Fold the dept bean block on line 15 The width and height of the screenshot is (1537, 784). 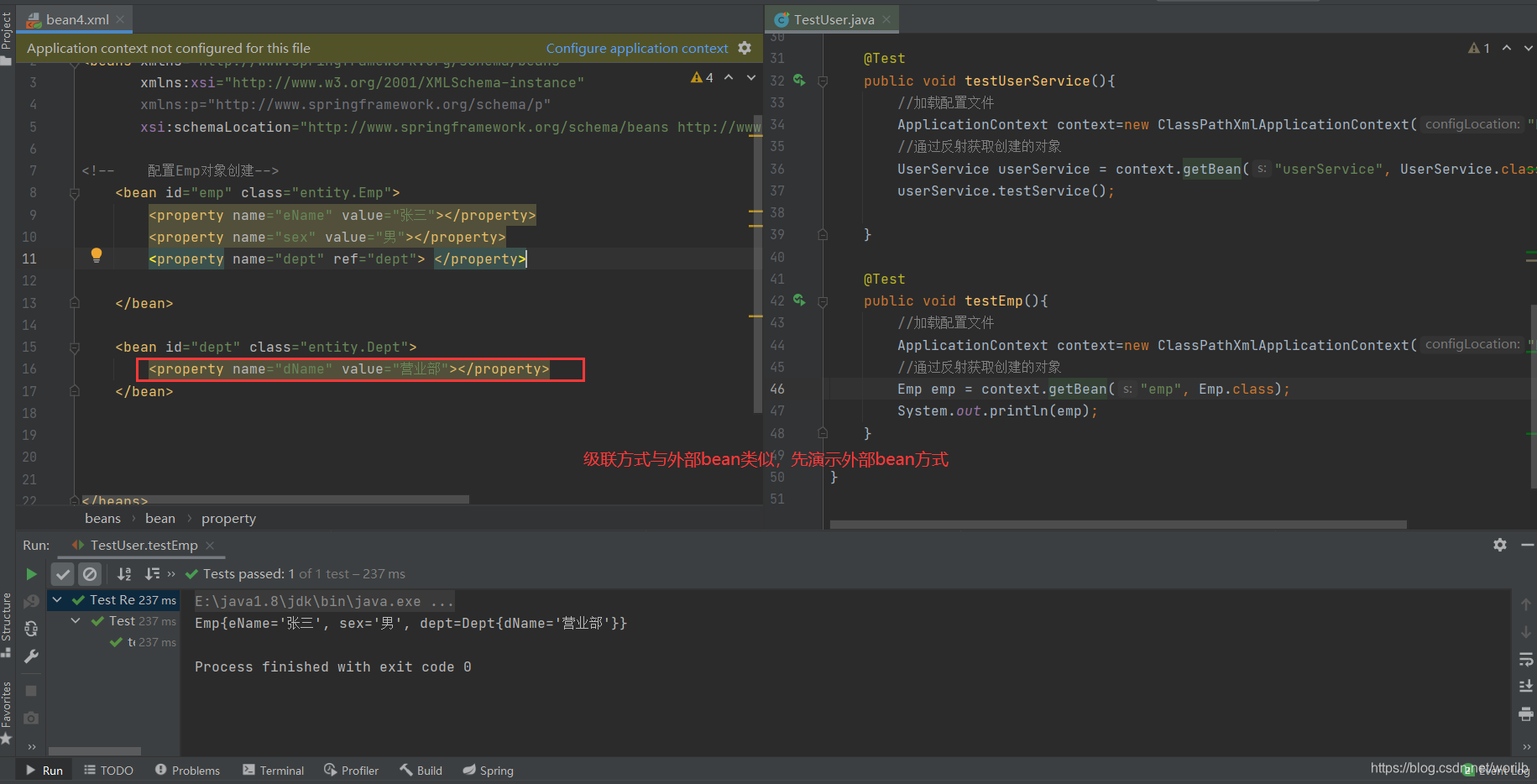(75, 348)
